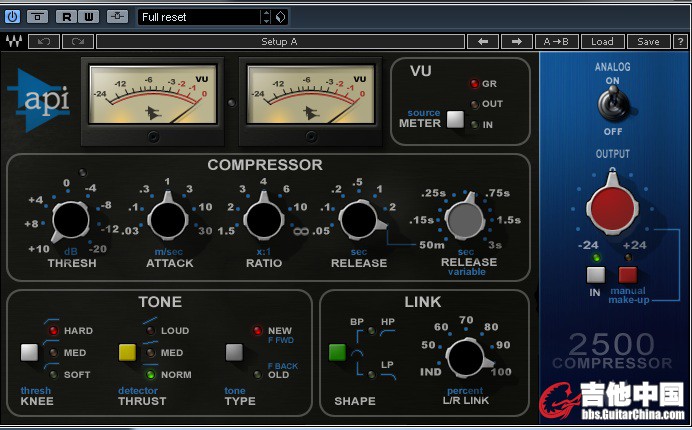Click the Waves logo icon
The height and width of the screenshot is (430, 692).
[x=13, y=42]
